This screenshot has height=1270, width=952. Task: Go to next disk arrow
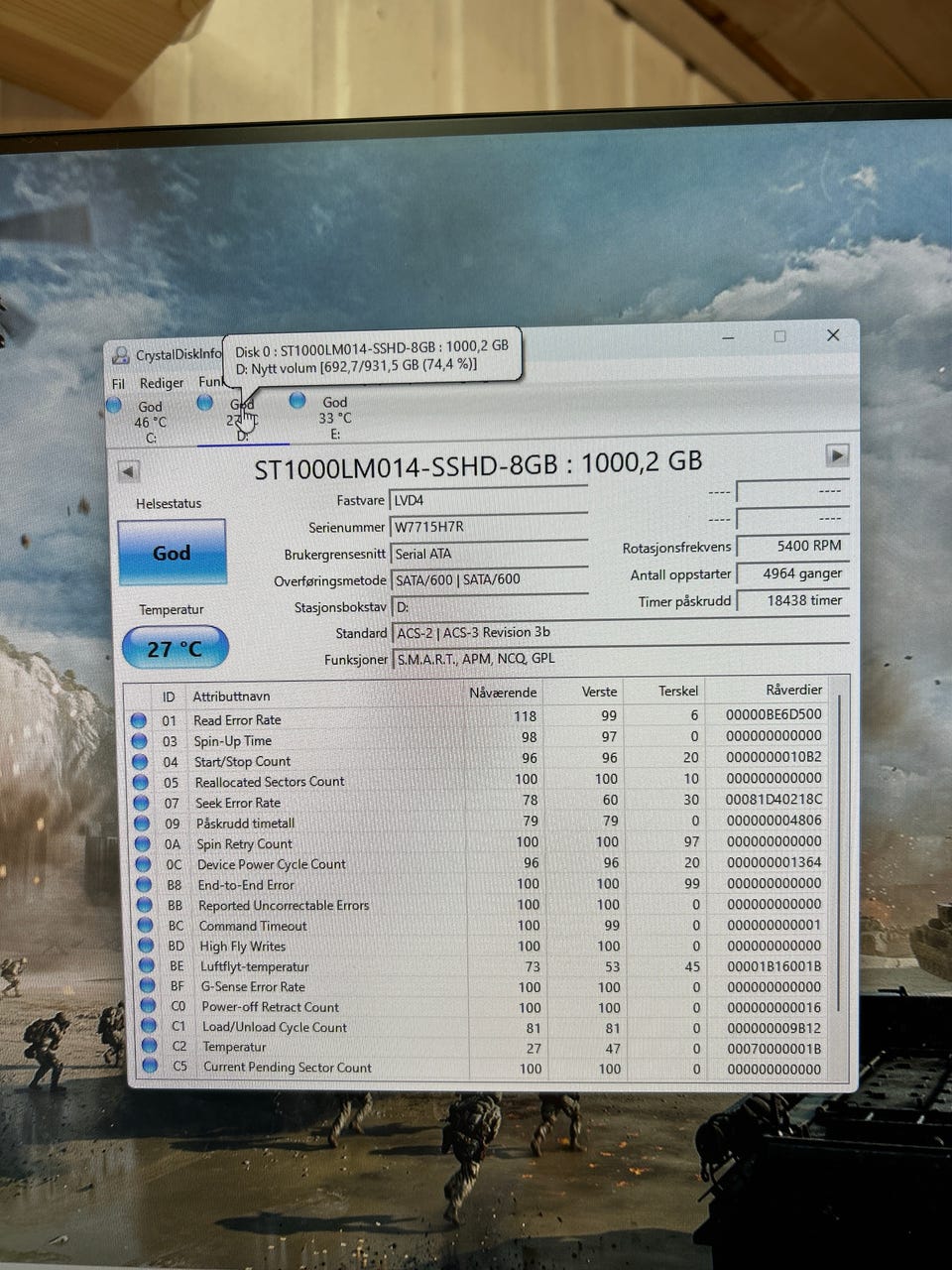pos(837,455)
